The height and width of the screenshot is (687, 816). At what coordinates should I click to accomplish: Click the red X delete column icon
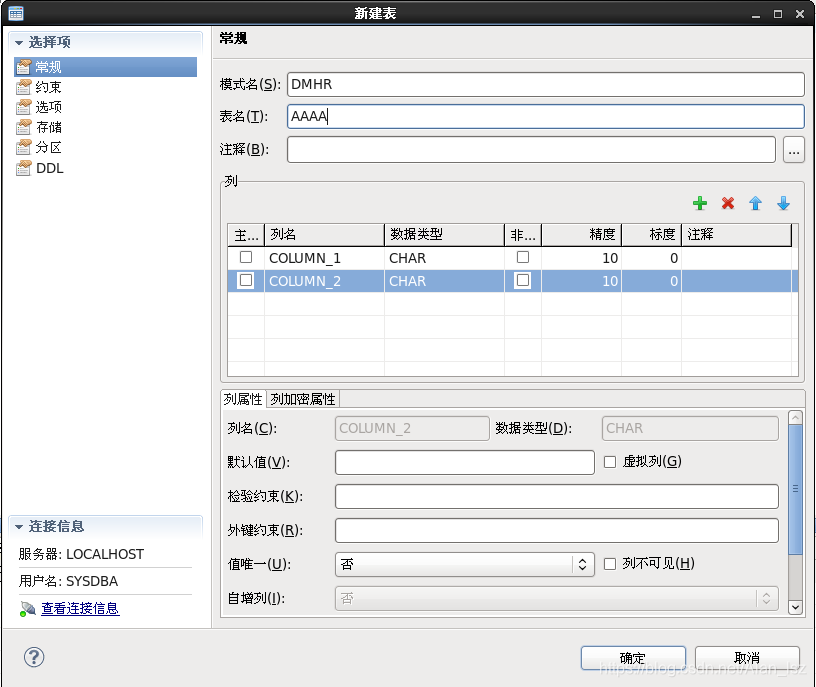point(728,203)
